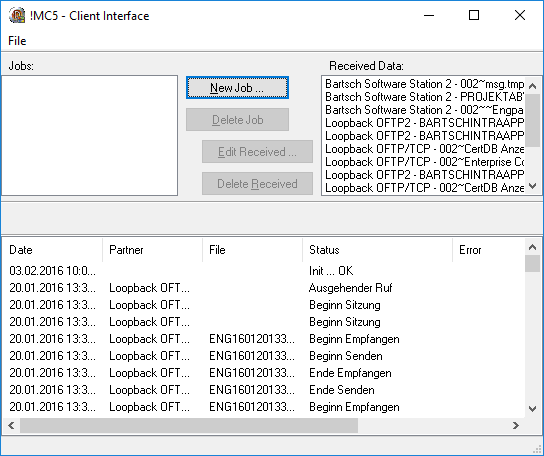Click the log's vertical scrollbar down arrow

[x=533, y=409]
